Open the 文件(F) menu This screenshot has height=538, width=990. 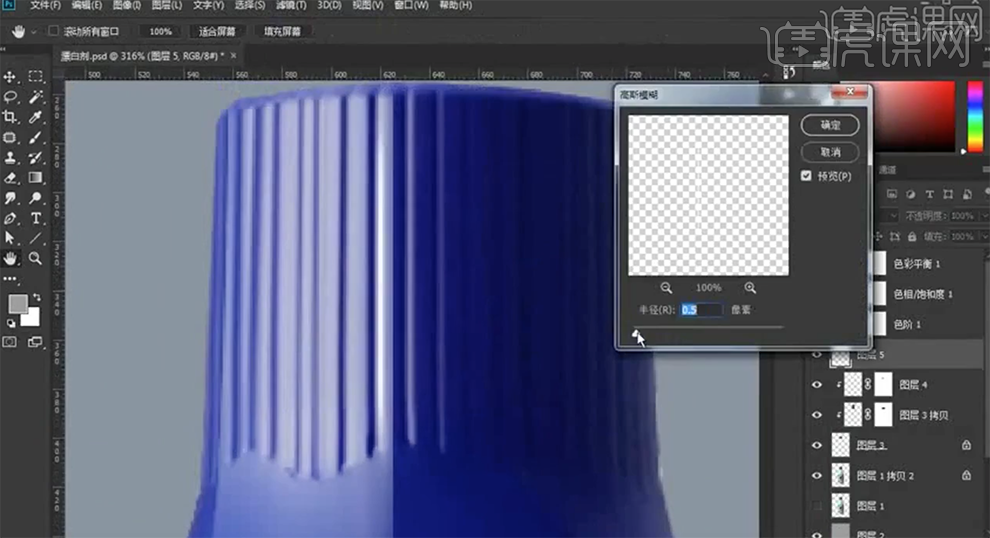point(46,5)
